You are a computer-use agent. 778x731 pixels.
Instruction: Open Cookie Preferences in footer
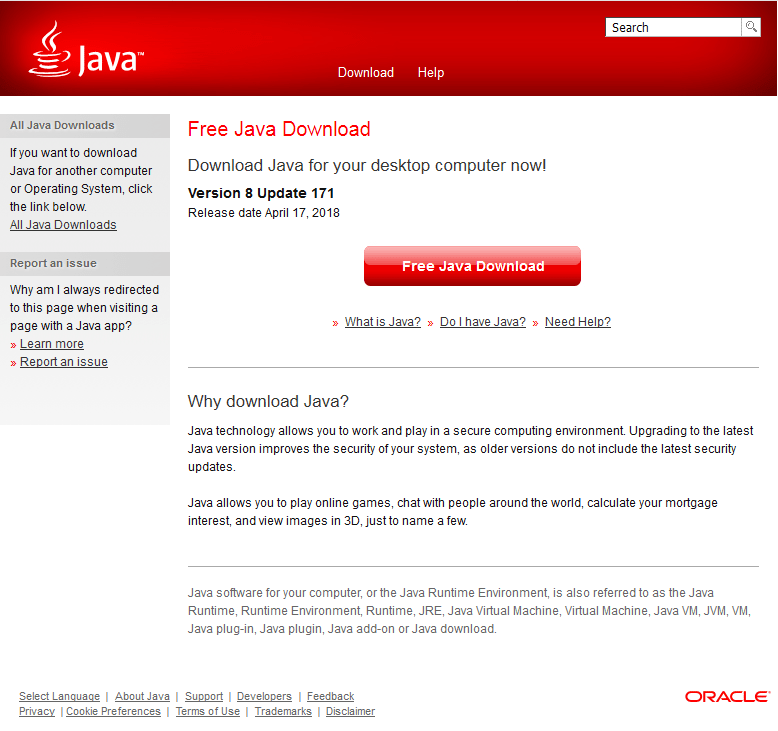(x=114, y=711)
